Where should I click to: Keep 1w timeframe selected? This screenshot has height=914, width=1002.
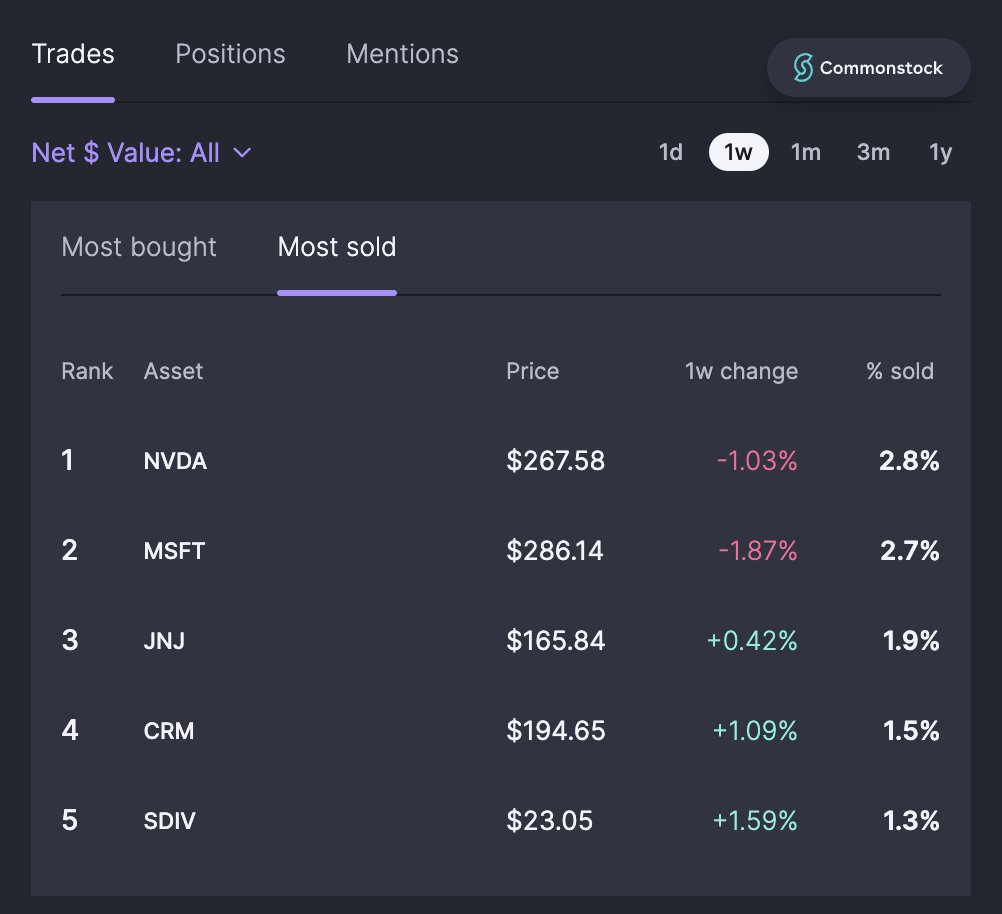pos(738,152)
